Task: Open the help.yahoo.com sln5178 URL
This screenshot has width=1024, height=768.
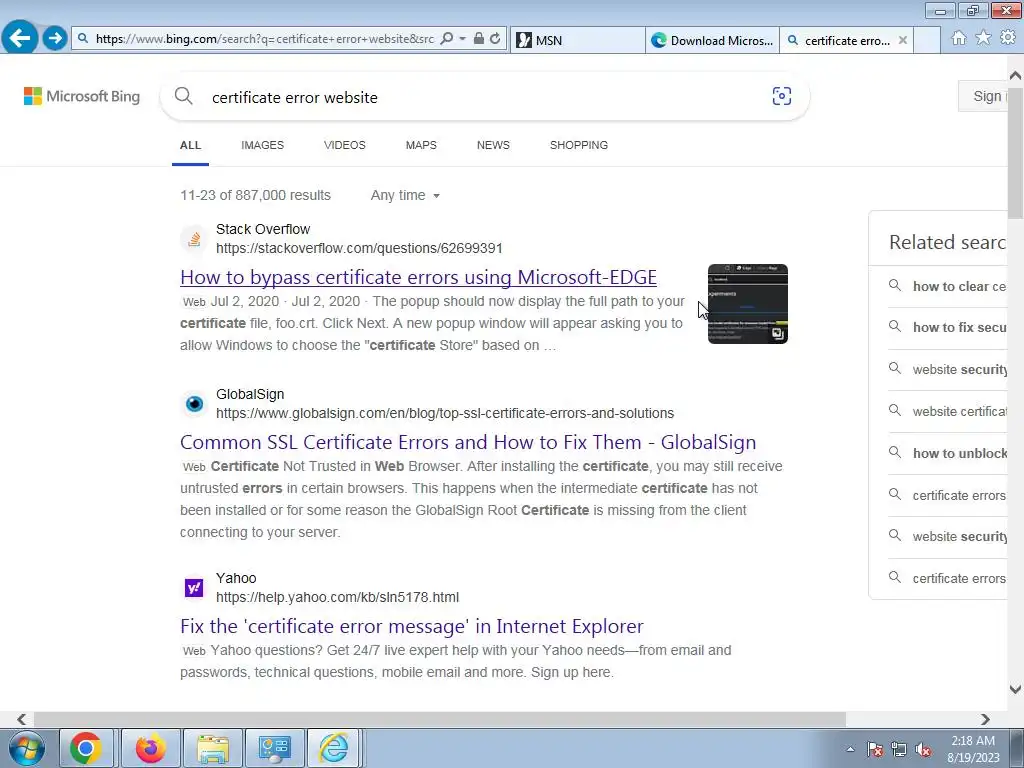Action: pos(338,597)
